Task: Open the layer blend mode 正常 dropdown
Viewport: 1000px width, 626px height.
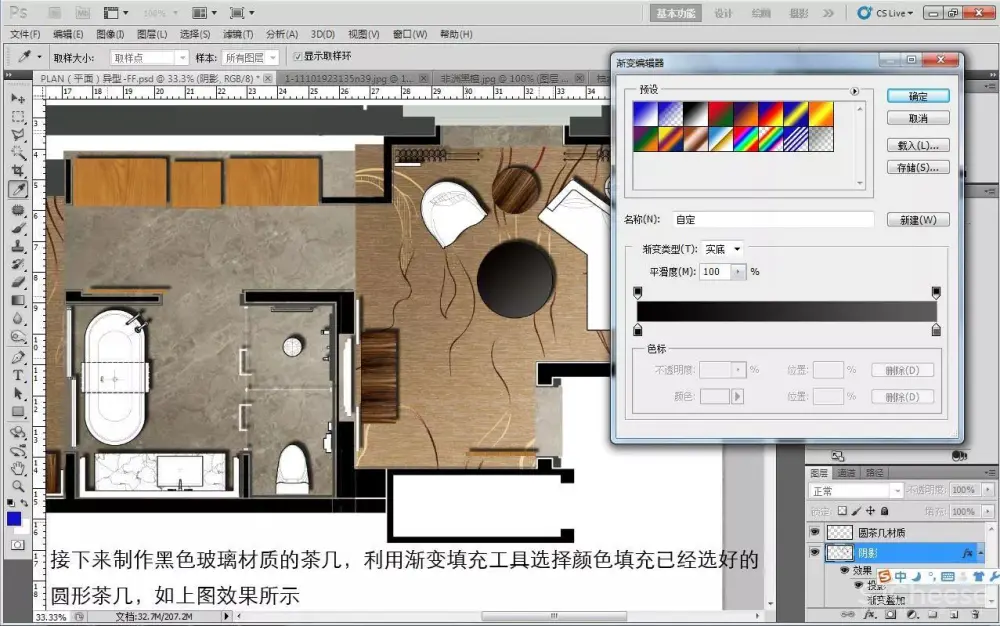Action: [x=855, y=491]
